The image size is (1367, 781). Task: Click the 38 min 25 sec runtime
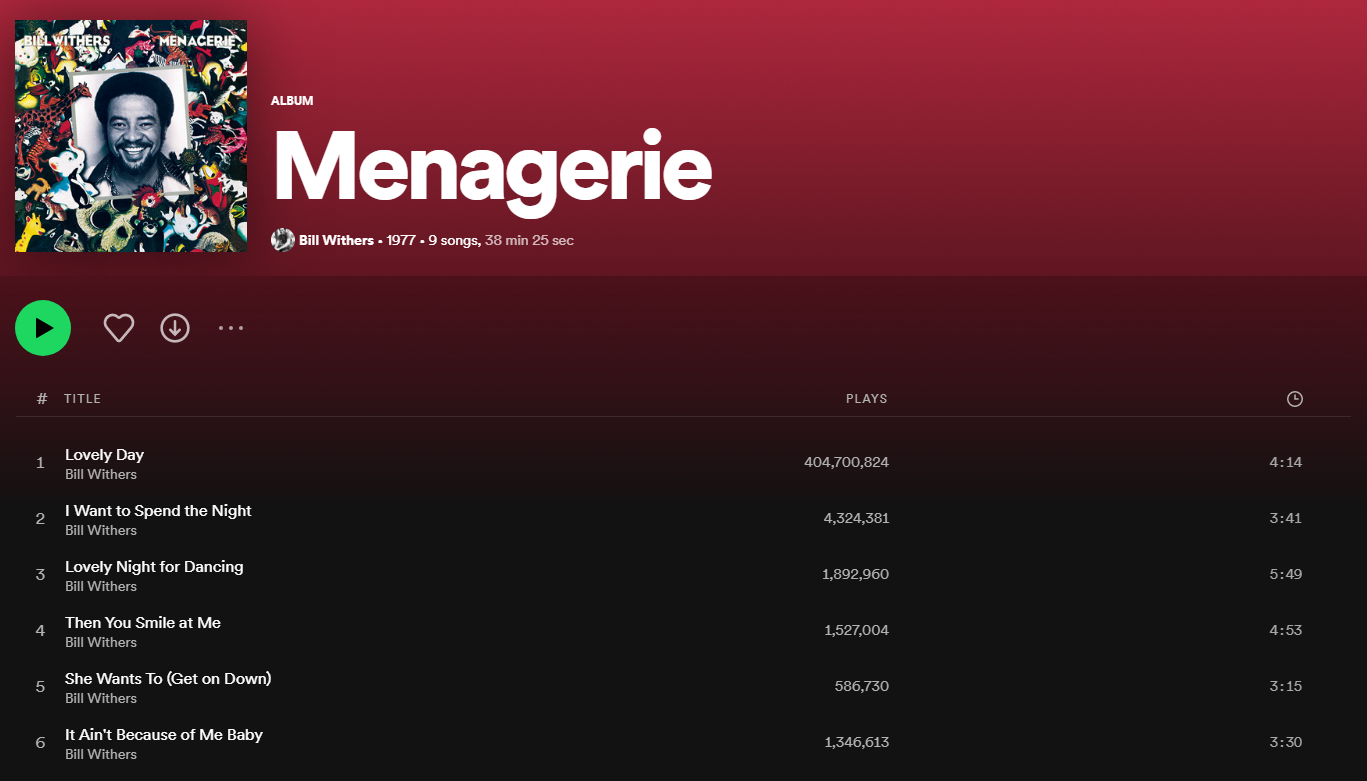530,240
